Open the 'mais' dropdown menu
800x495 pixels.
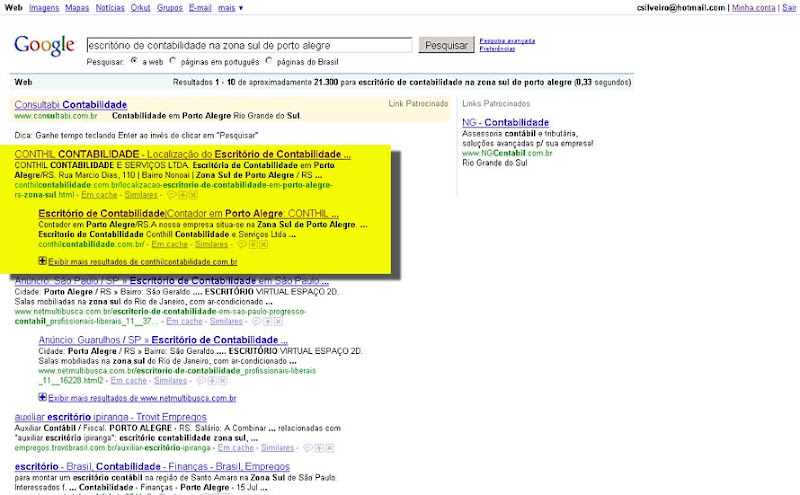click(x=230, y=8)
